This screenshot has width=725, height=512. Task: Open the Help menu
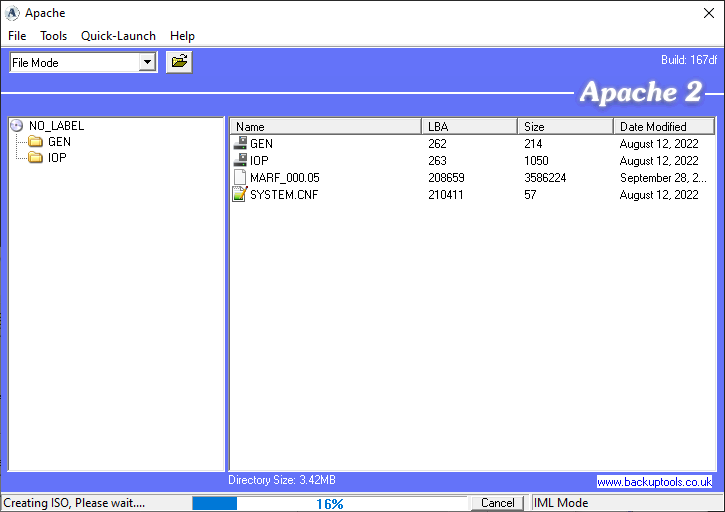(182, 36)
